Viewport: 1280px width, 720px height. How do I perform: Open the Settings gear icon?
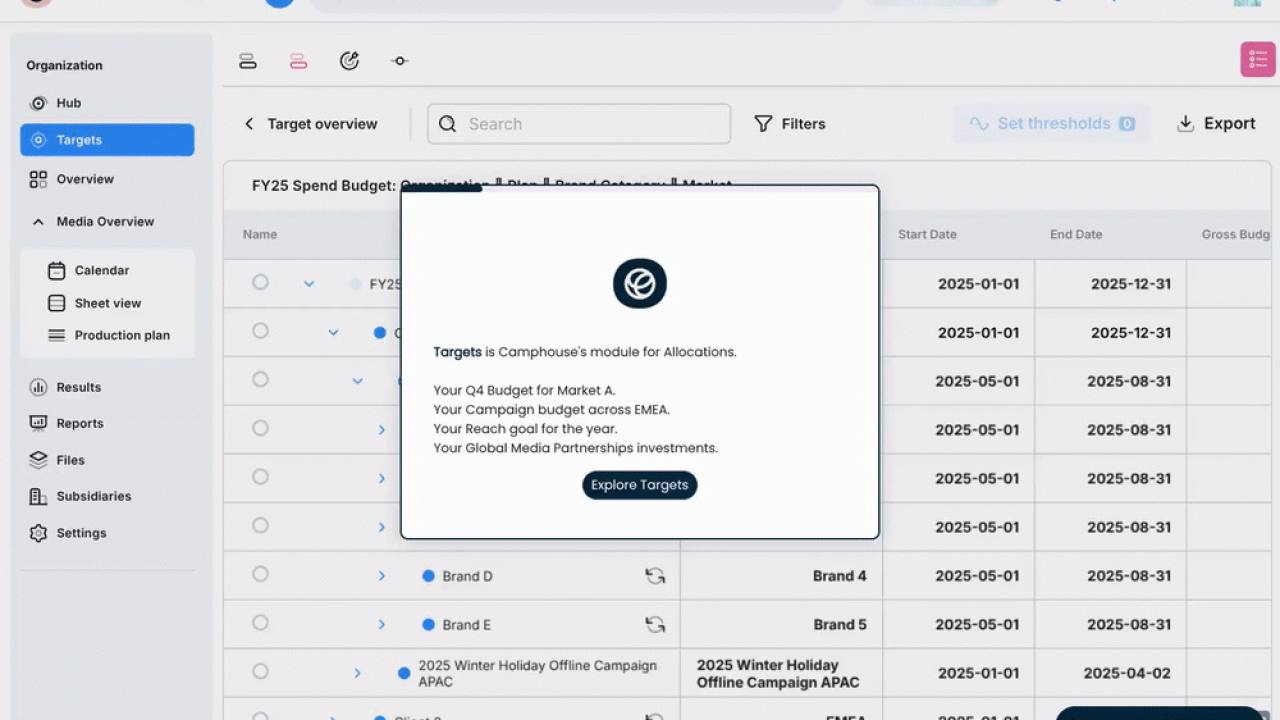[x=39, y=533]
